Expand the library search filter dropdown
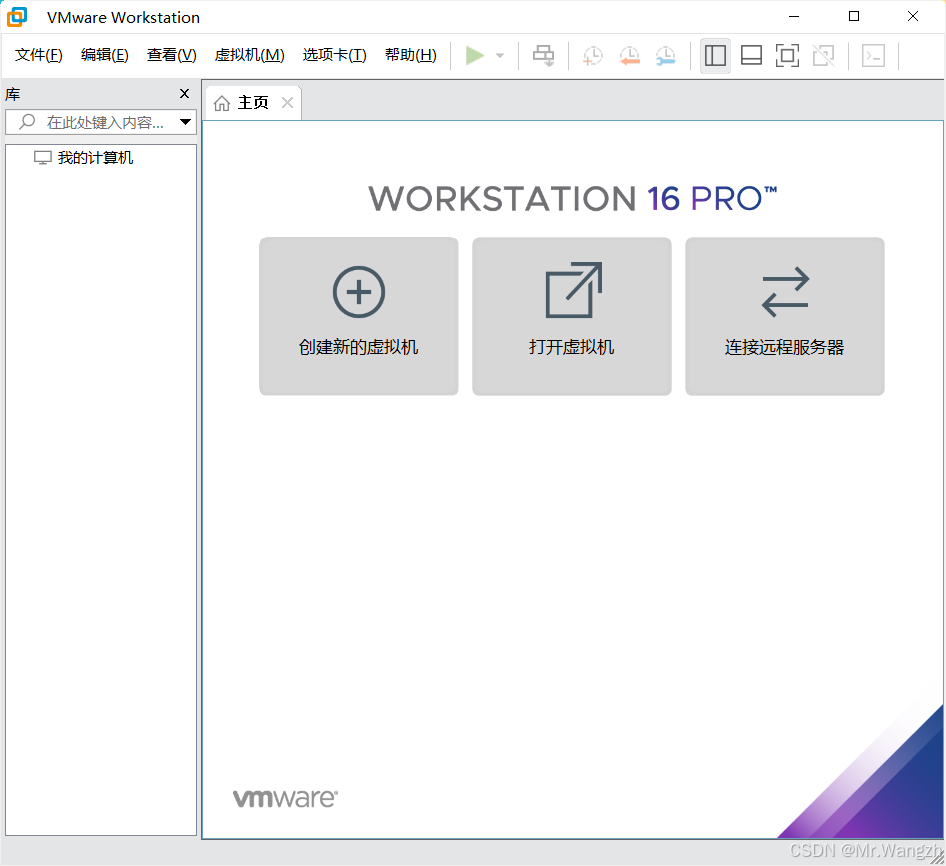Screen dimensions: 946x866 [x=185, y=122]
